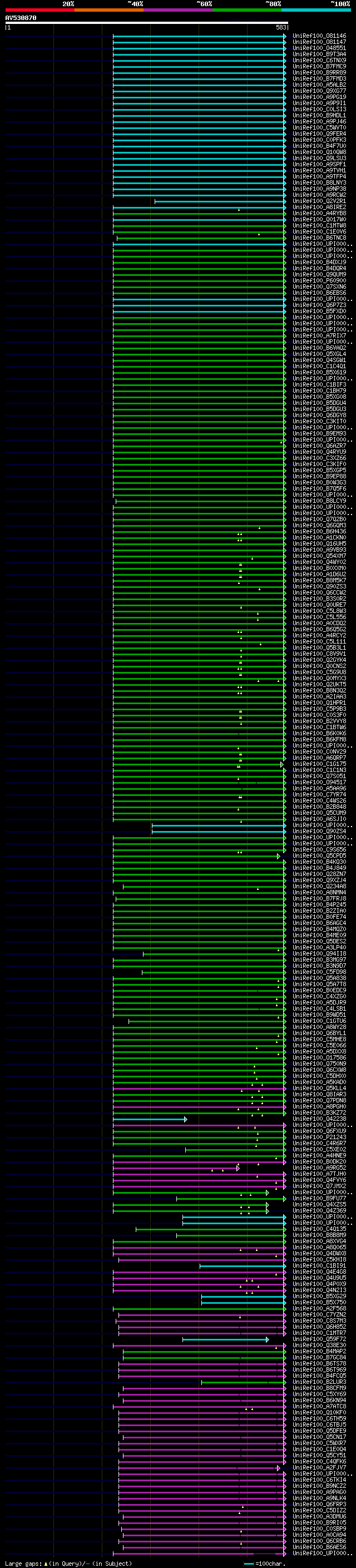Click the green ~80% identity legend segment
Screen dimensions: 356x1568
(x=247, y=10)
